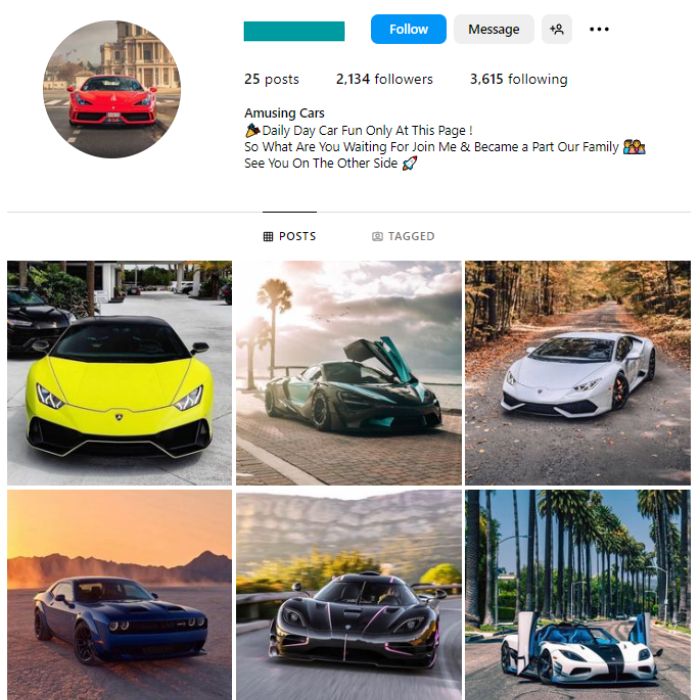Image resolution: width=700 pixels, height=700 pixels.
Task: Open the white Lamborghini autumn road post
Action: pos(578,373)
